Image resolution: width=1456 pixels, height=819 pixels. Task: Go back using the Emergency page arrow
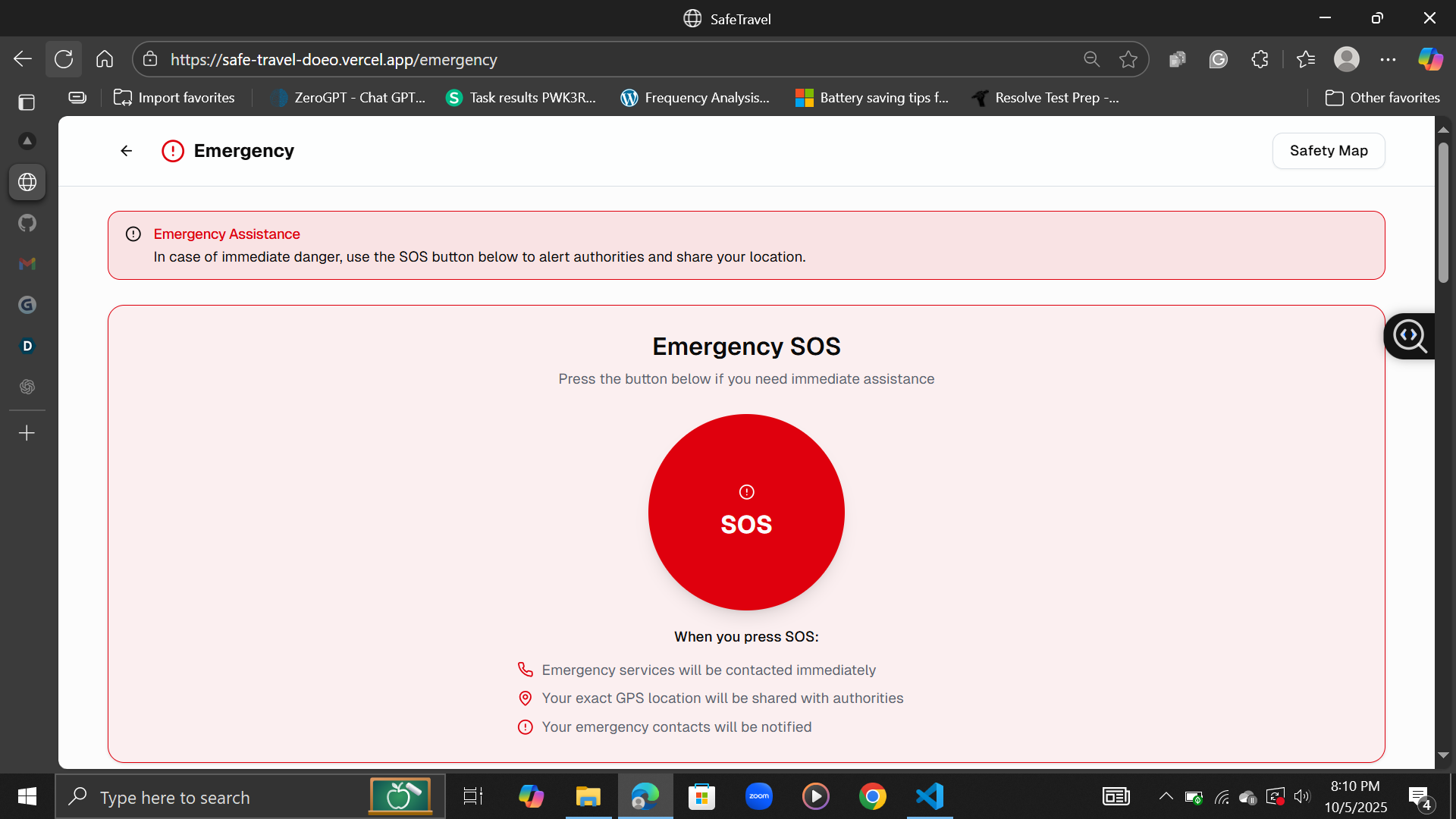click(127, 151)
